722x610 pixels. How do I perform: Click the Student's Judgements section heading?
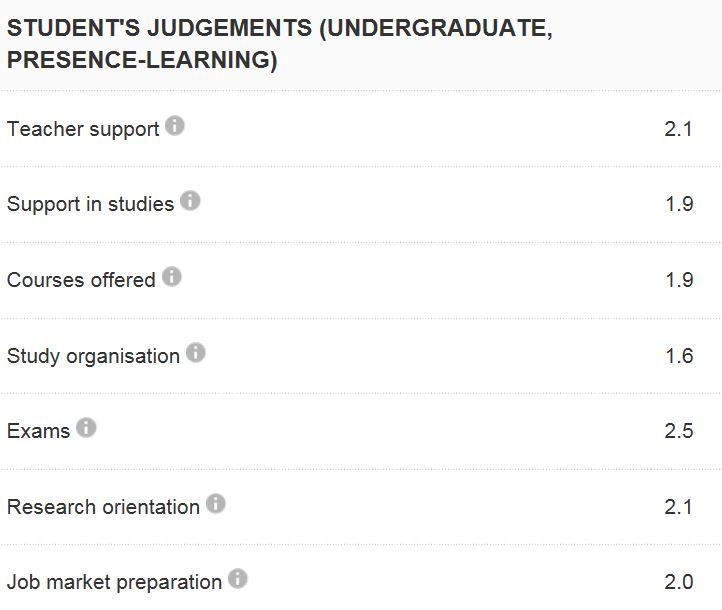[x=279, y=44]
